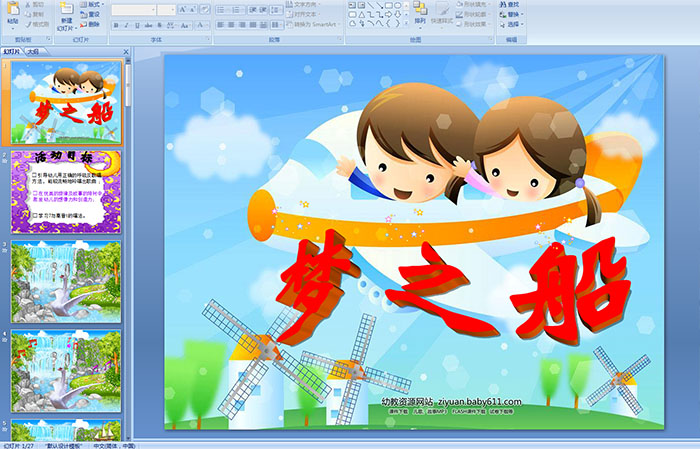Open the Shape Effects (形状效果) menu
This screenshot has width=700, height=449.
tap(475, 24)
